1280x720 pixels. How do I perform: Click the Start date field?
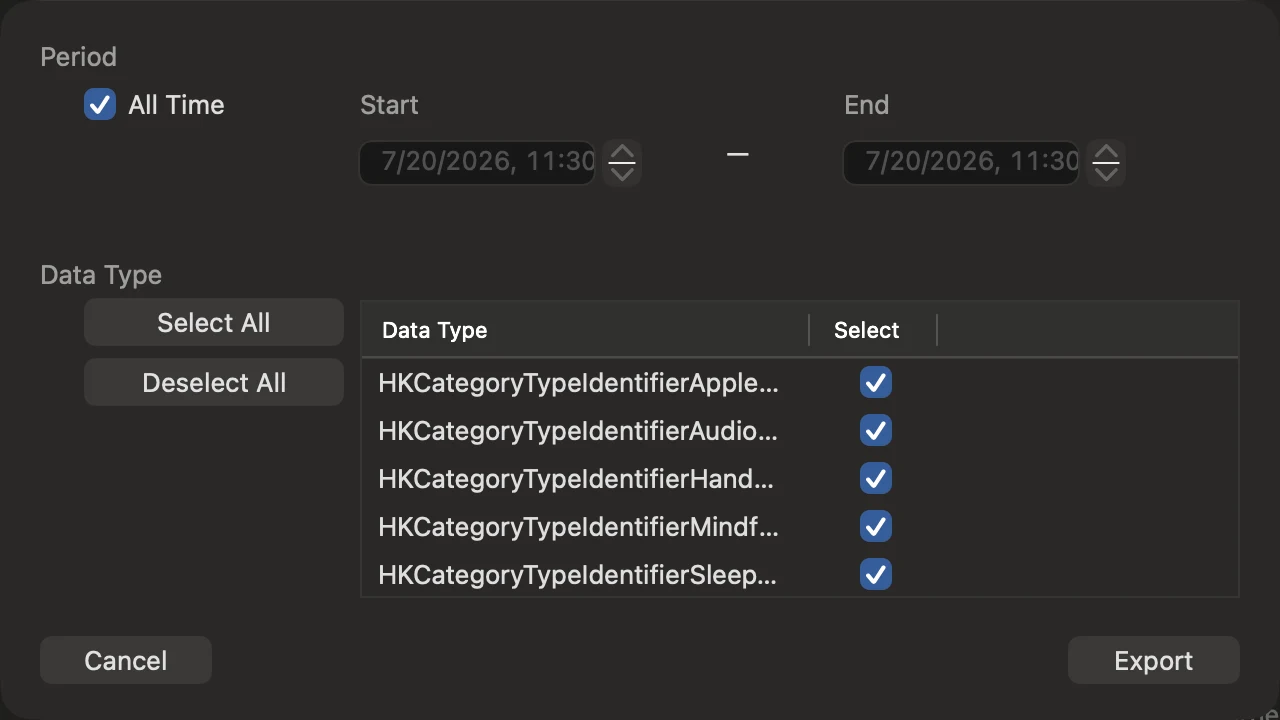pyautogui.click(x=478, y=162)
